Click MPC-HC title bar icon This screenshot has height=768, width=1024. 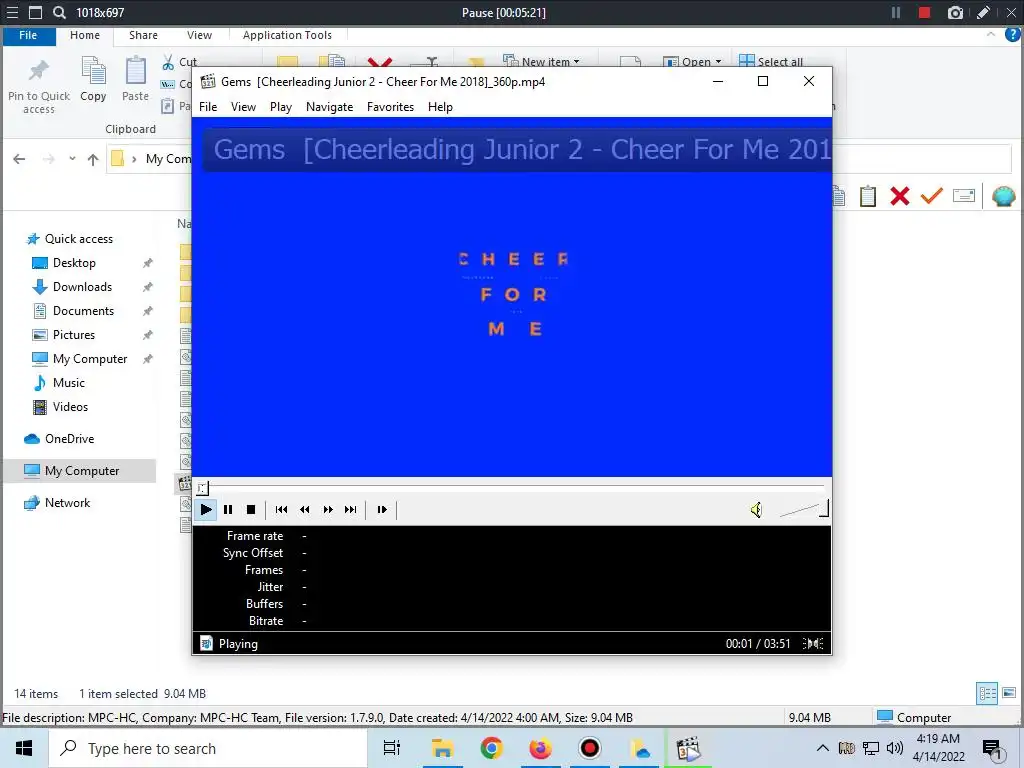click(208, 82)
